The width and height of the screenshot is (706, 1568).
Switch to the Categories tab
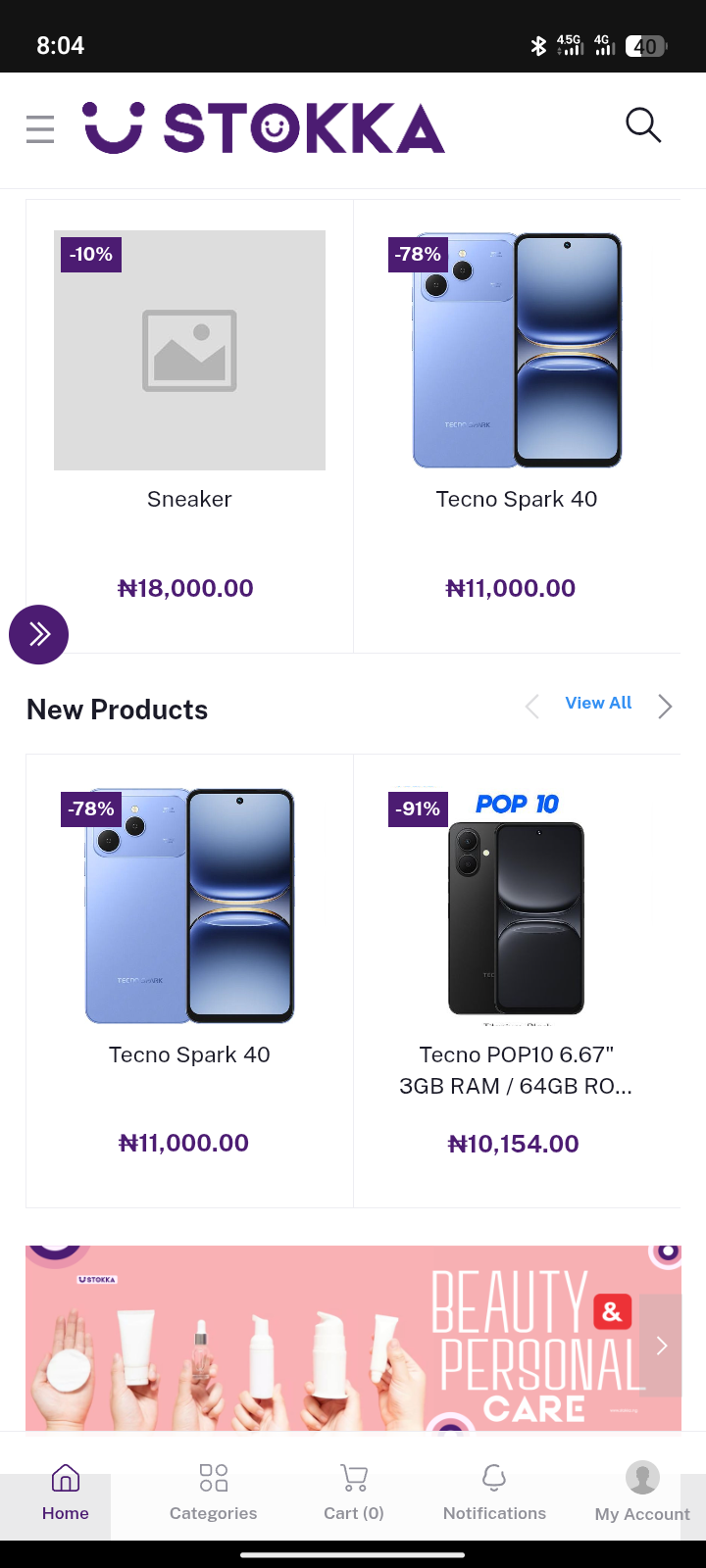pyautogui.click(x=213, y=1493)
